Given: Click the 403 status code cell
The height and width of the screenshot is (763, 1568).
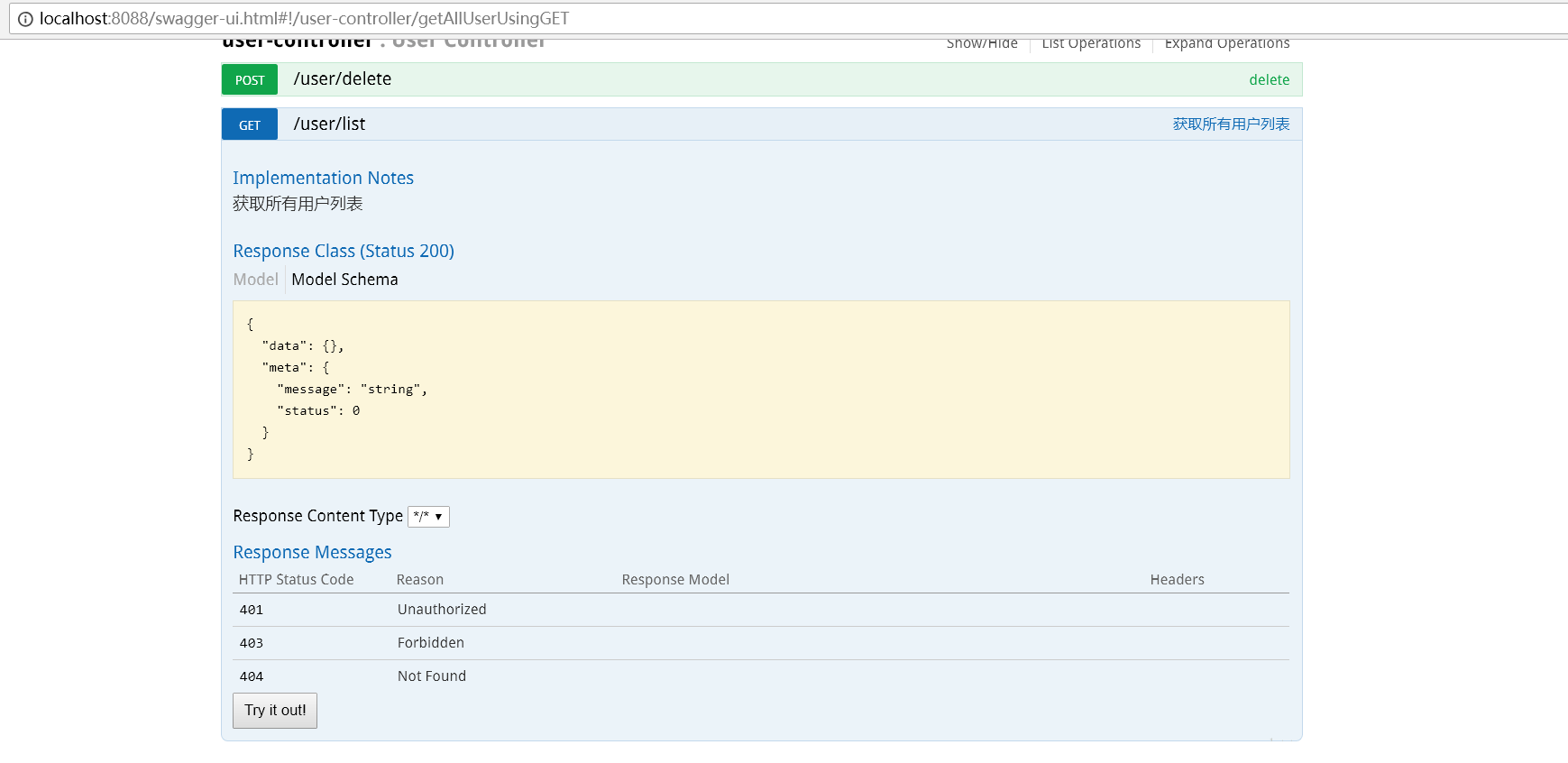Looking at the screenshot, I should click(x=252, y=644).
